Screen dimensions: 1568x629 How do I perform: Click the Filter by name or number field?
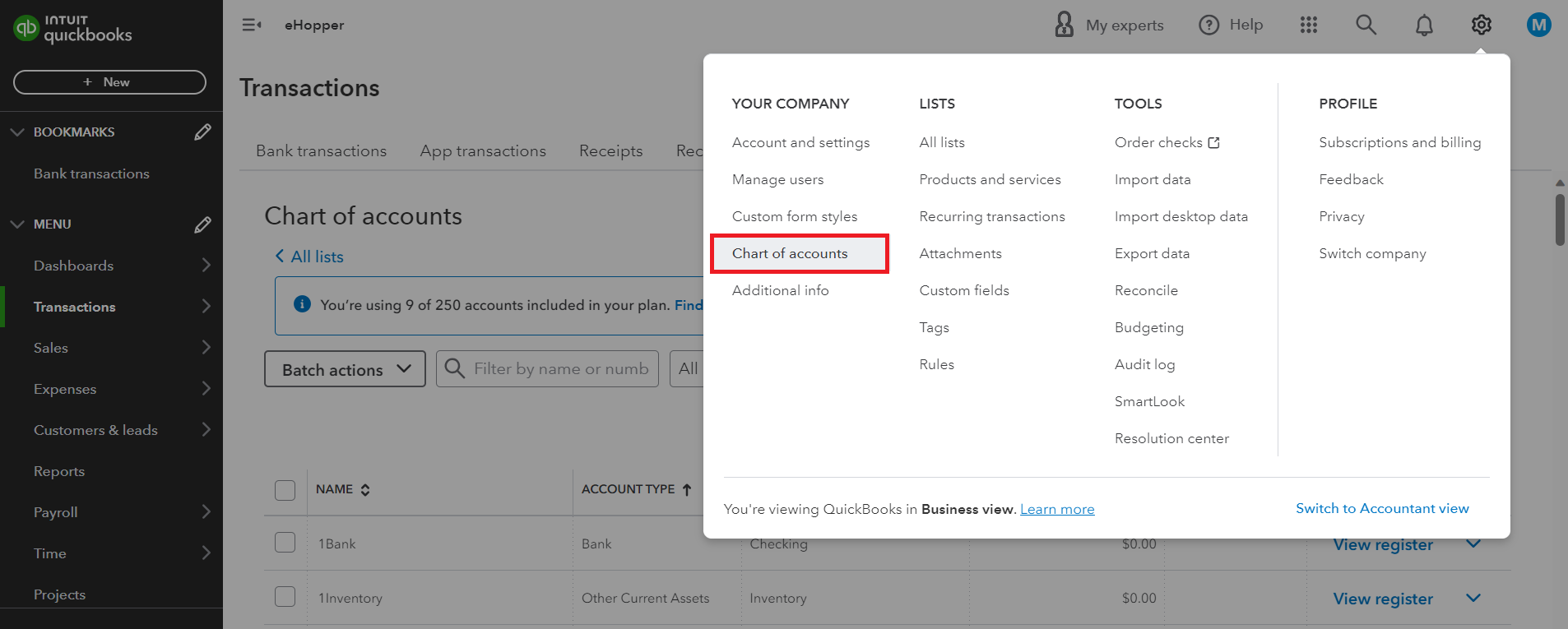[x=547, y=369]
